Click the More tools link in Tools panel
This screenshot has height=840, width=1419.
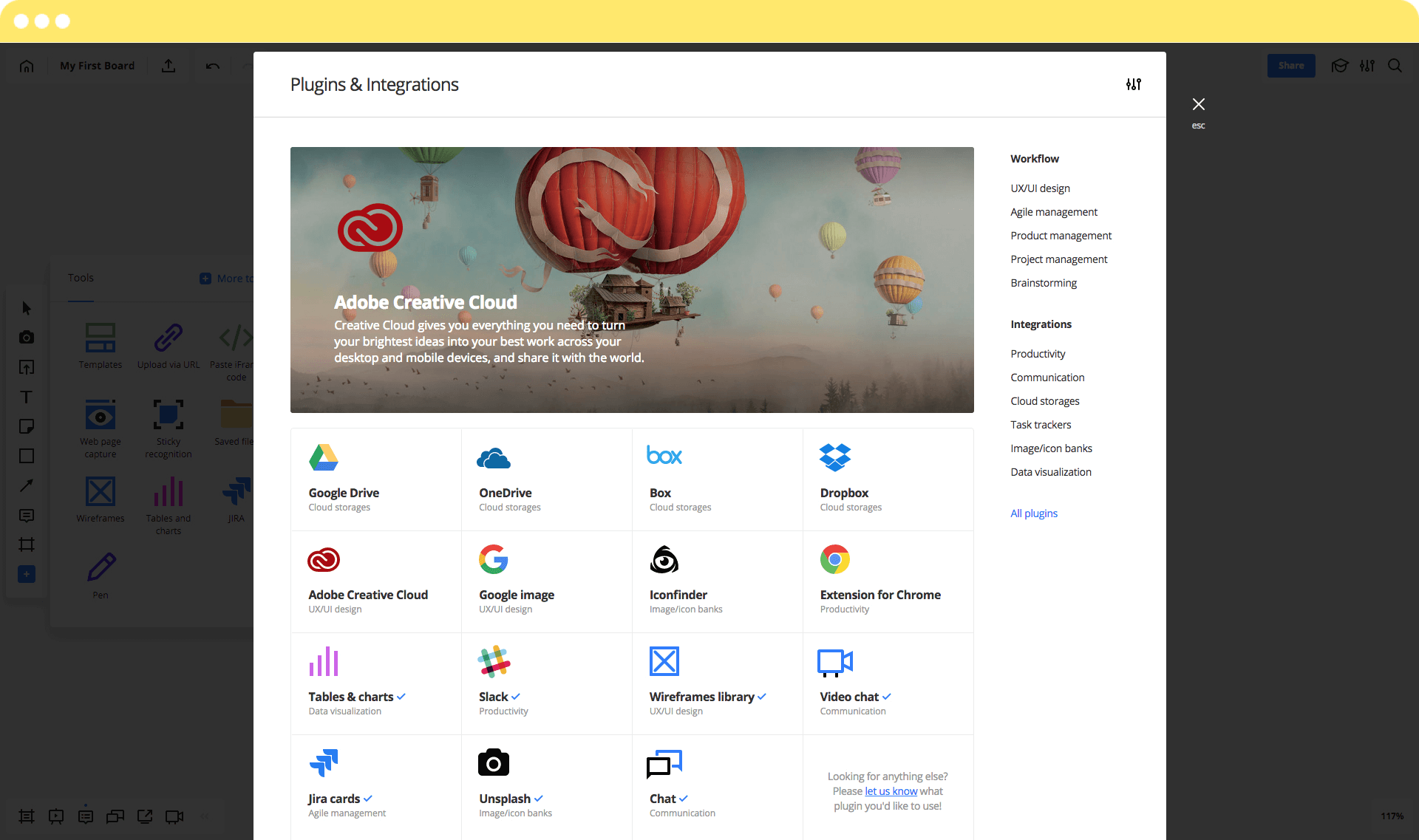tap(227, 279)
